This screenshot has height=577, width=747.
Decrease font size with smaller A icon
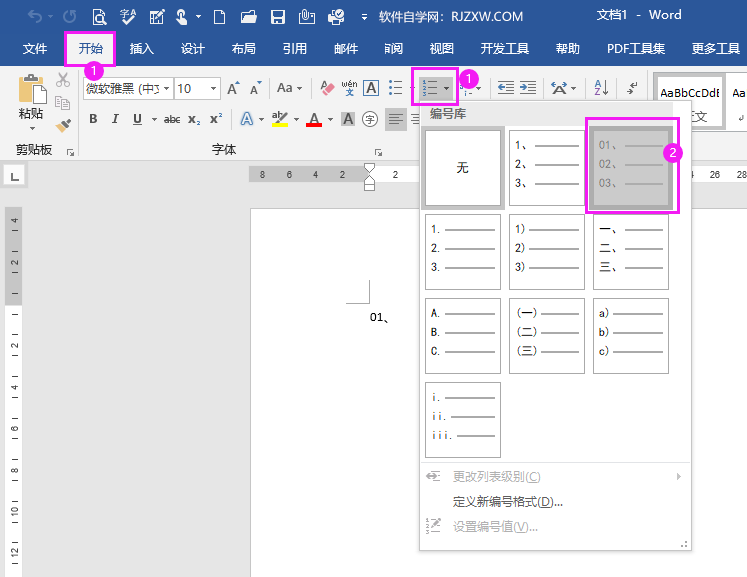(x=256, y=88)
